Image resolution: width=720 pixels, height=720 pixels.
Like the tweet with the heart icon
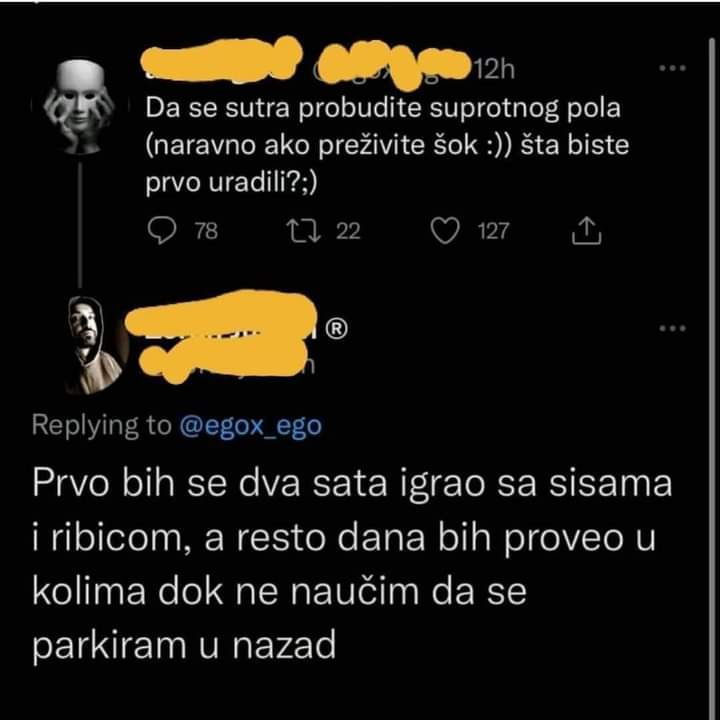[x=445, y=231]
